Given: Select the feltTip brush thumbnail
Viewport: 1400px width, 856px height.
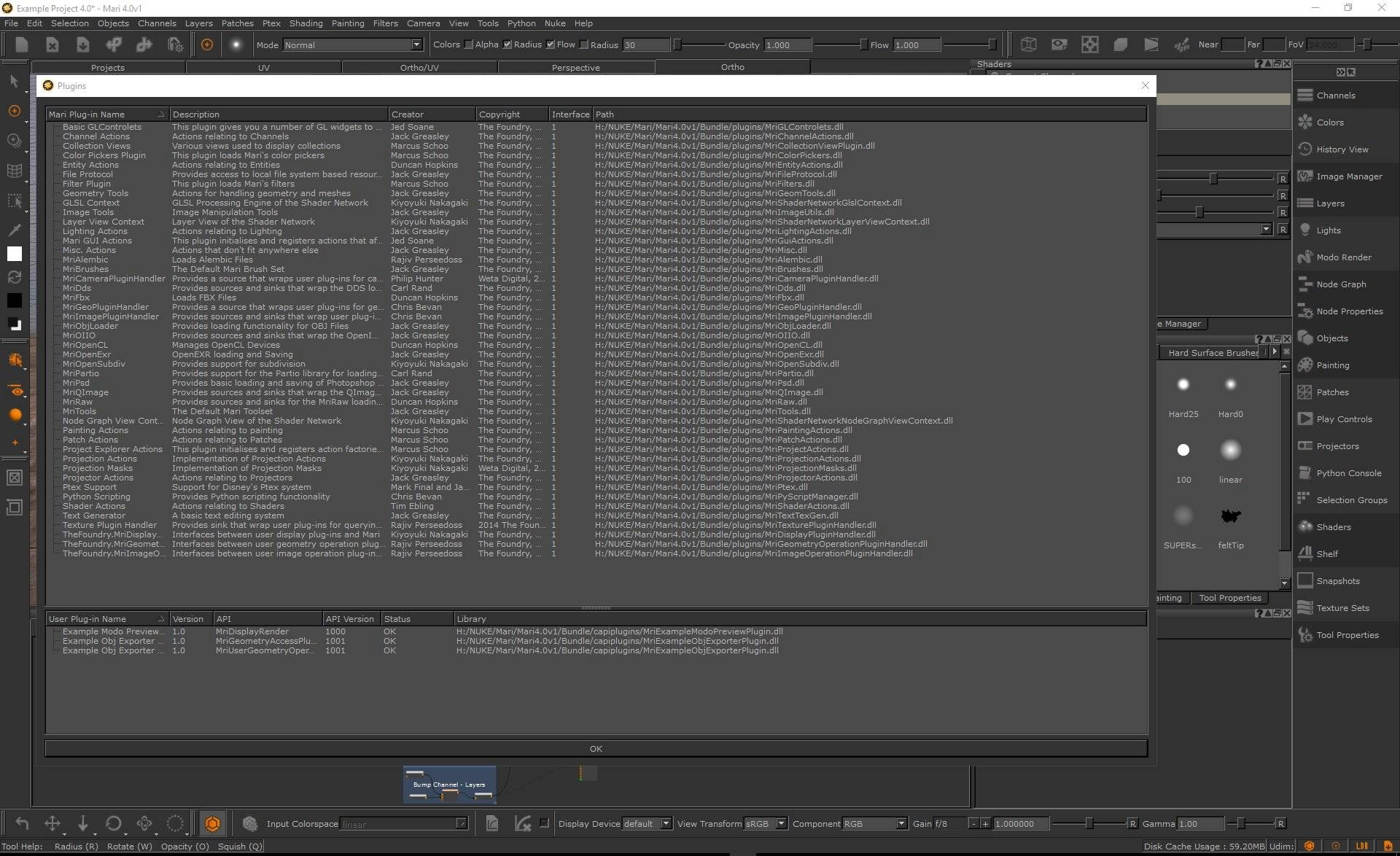Looking at the screenshot, I should tap(1231, 516).
